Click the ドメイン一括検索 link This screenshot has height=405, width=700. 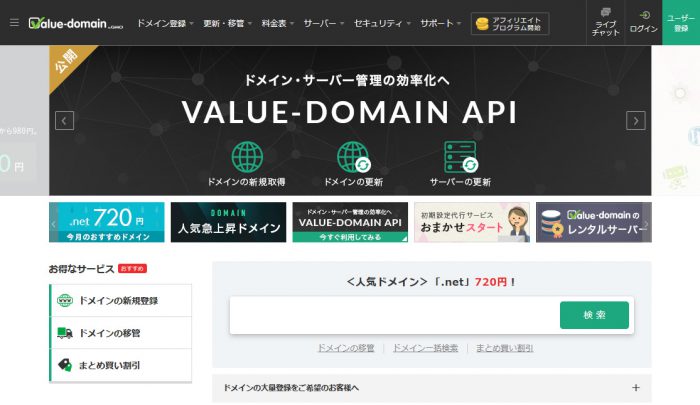coord(425,348)
